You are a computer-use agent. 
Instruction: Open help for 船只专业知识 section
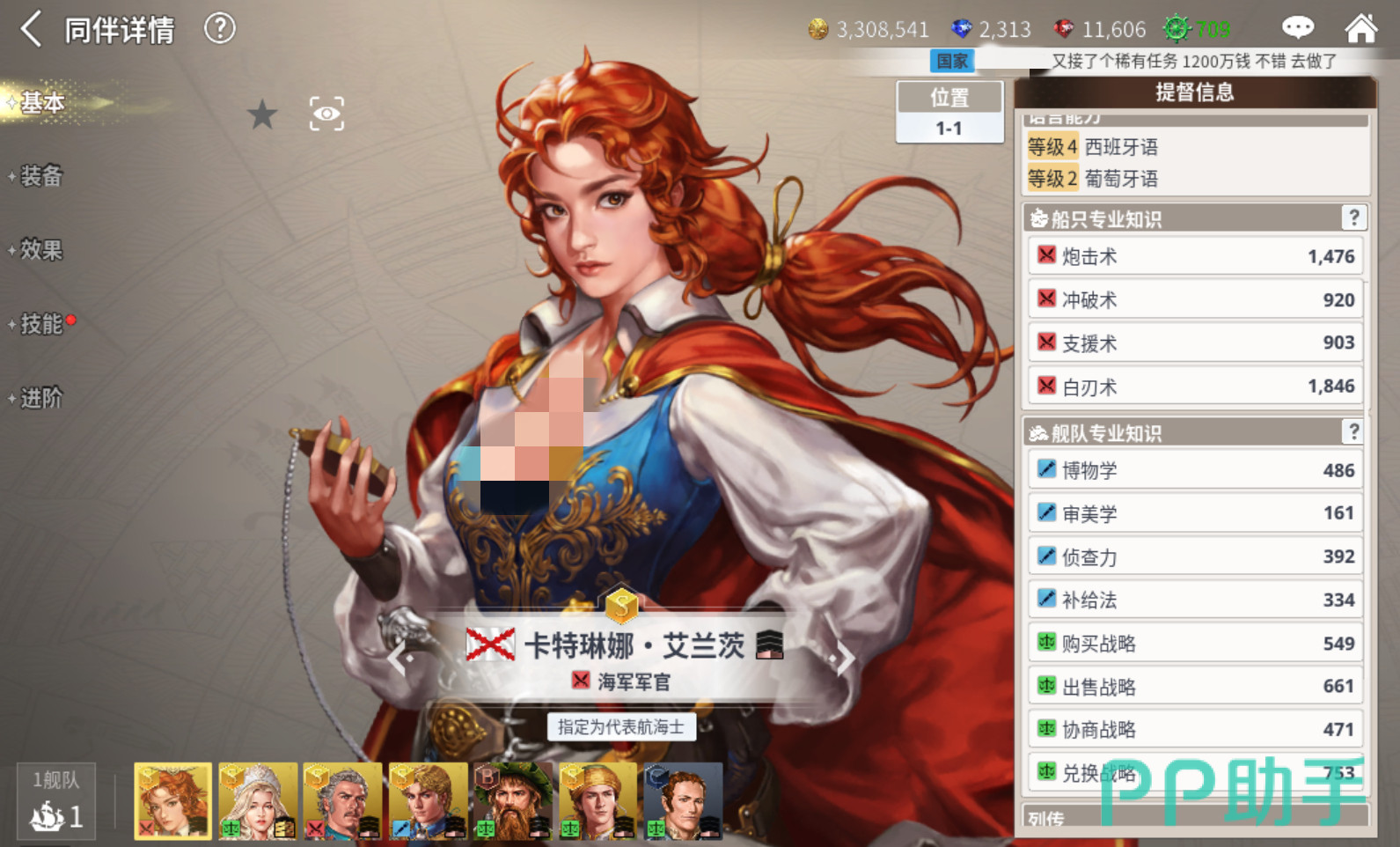point(1353,217)
